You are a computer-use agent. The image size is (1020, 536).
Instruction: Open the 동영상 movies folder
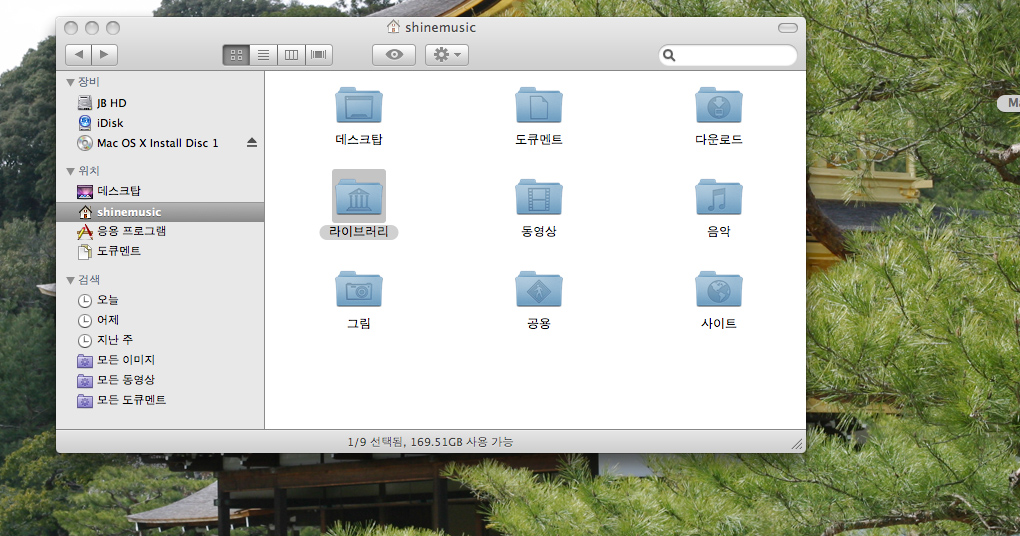(538, 198)
